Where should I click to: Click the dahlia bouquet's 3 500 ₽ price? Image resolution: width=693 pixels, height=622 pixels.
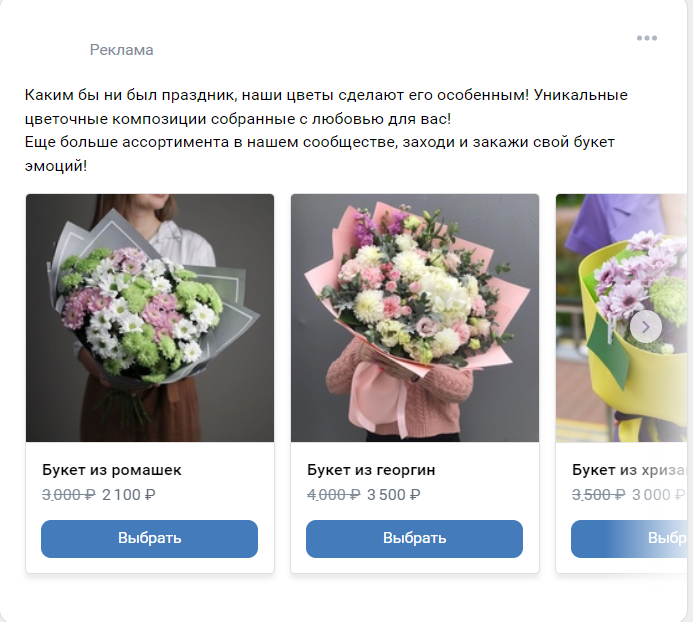(x=394, y=494)
